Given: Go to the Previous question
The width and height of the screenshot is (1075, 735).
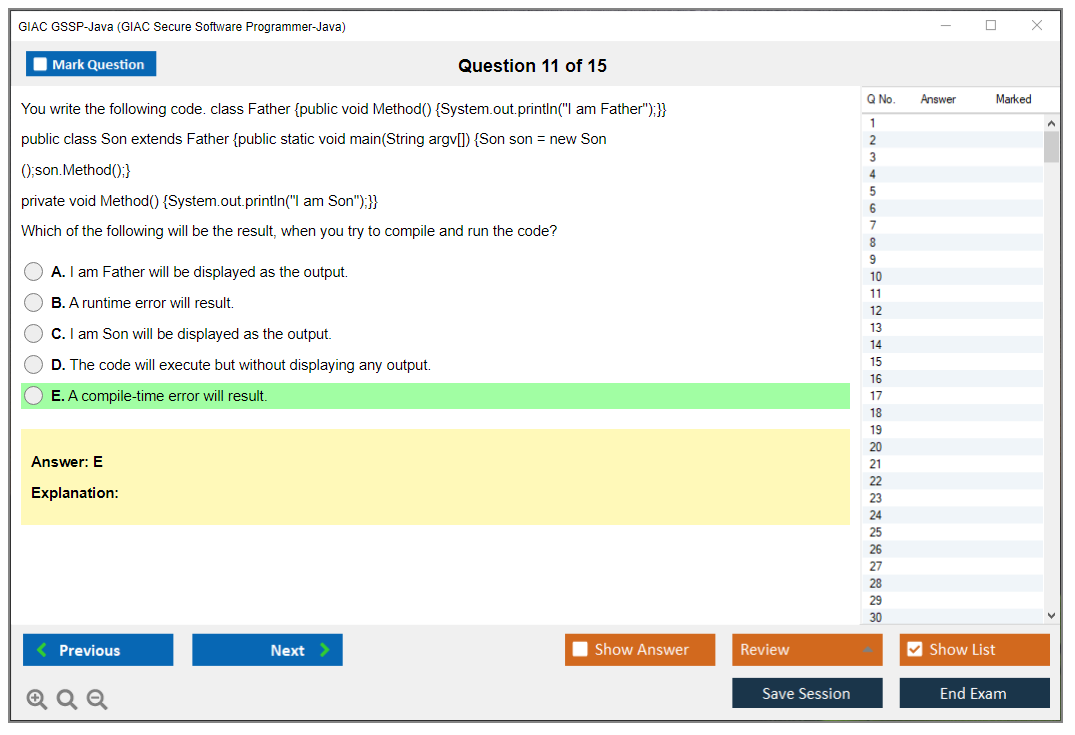Looking at the screenshot, I should pyautogui.click(x=98, y=650).
